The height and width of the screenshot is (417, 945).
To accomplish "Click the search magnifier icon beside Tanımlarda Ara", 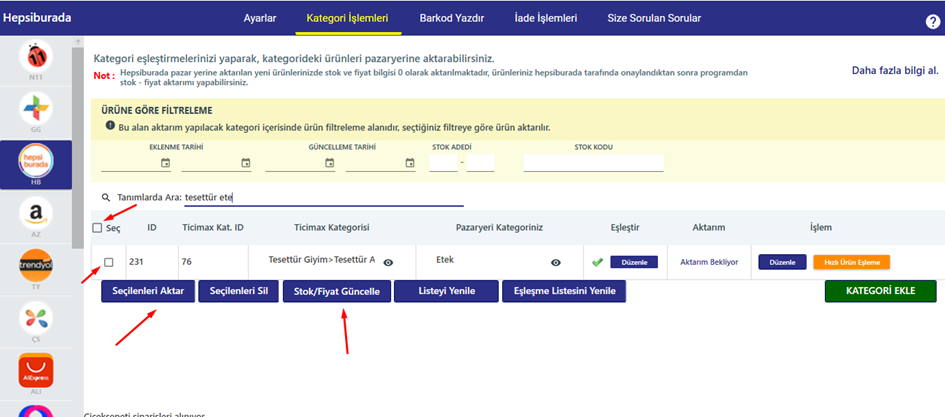I will pos(106,197).
